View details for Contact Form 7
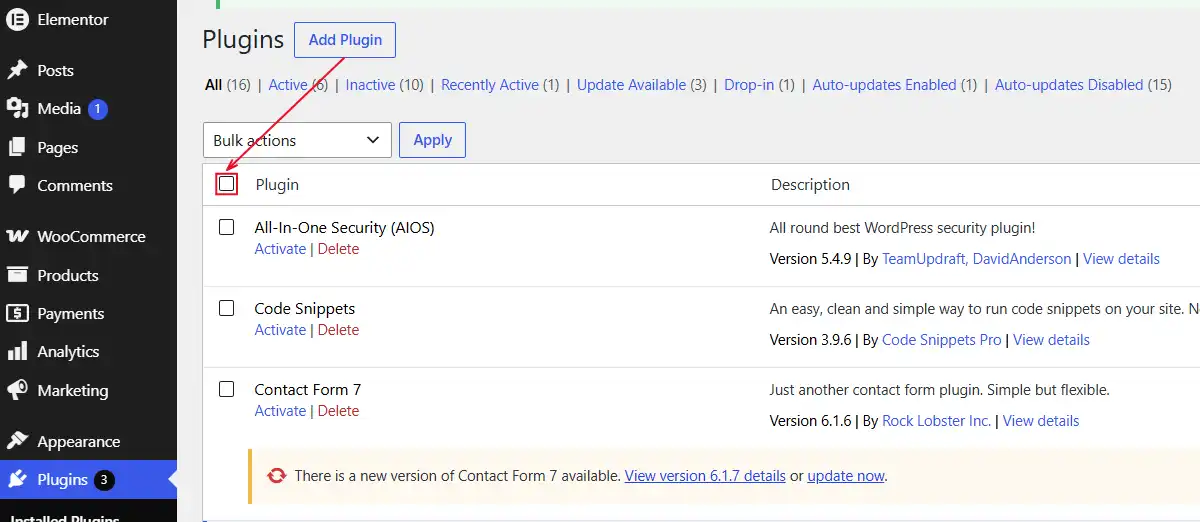Screen dimensions: 1200x522 tap(1041, 421)
